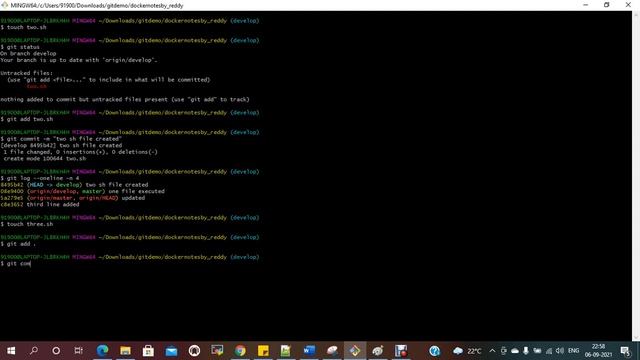Click the red untracked two.sh filename
Viewport: 640px width, 360px height.
(x=36, y=86)
